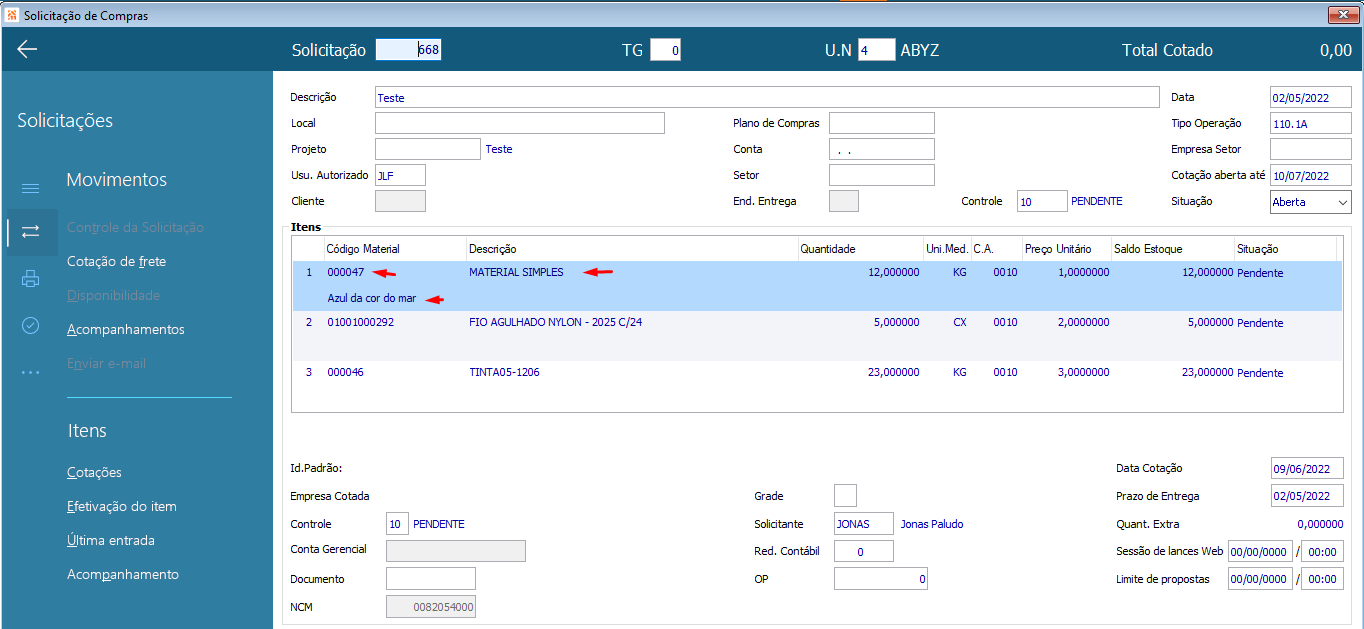Viewport: 1364px width, 629px height.
Task: Open Cotação de frete menu entry
Action: [x=116, y=262]
